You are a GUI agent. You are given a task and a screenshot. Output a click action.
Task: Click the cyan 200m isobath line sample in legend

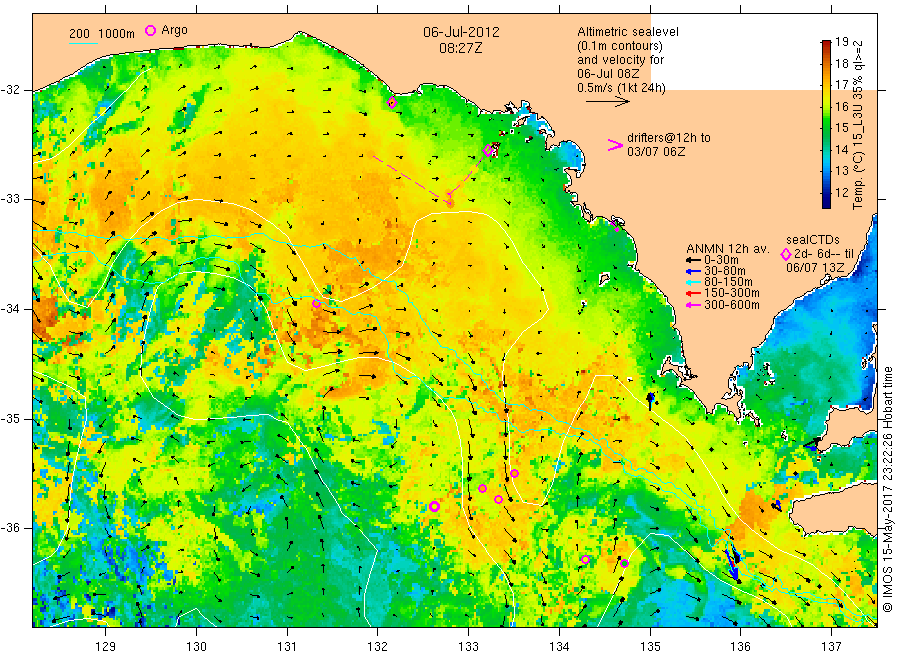point(83,42)
